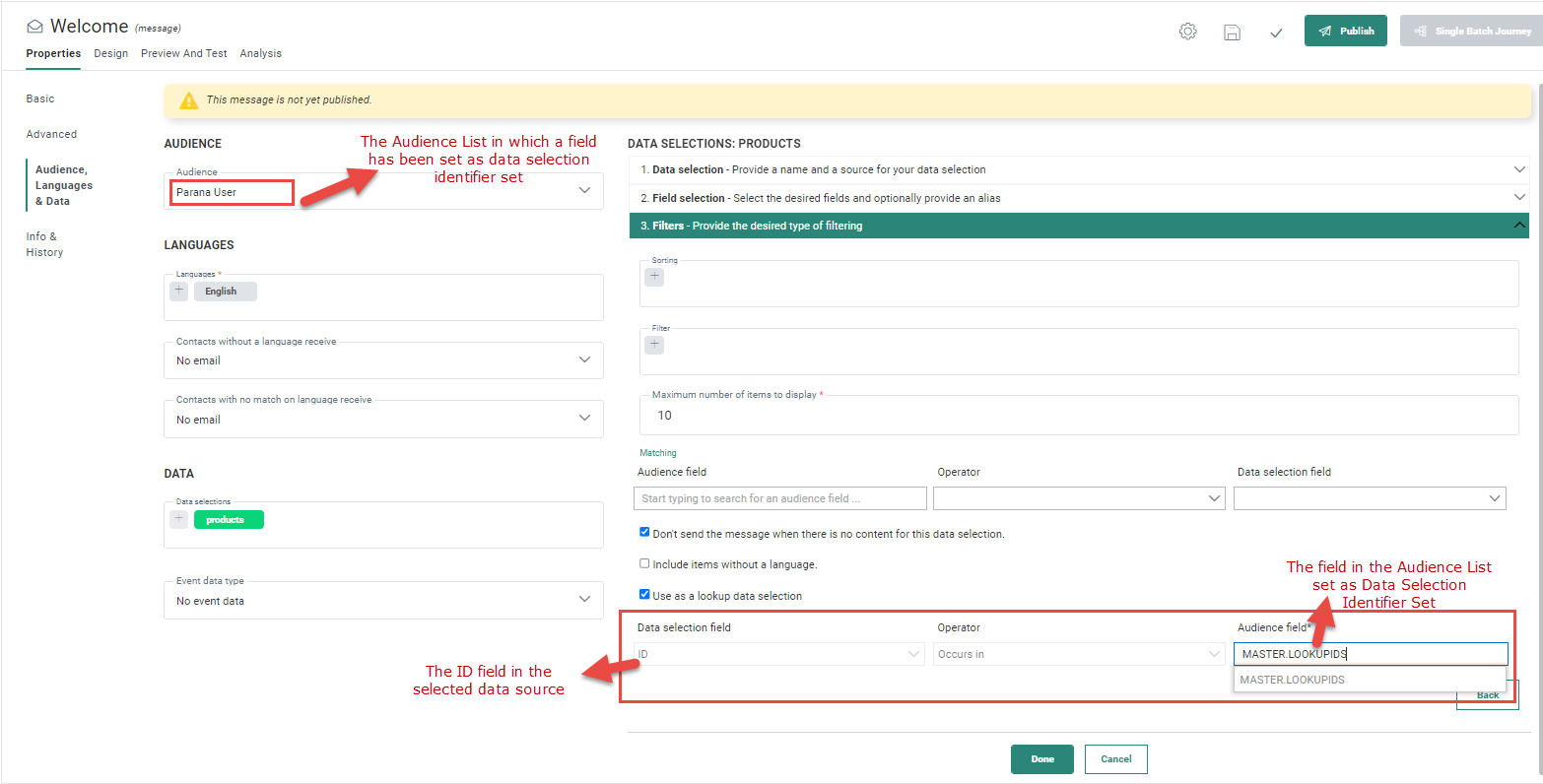Open the Audience dropdown
The width and height of the screenshot is (1543, 784).
click(583, 190)
